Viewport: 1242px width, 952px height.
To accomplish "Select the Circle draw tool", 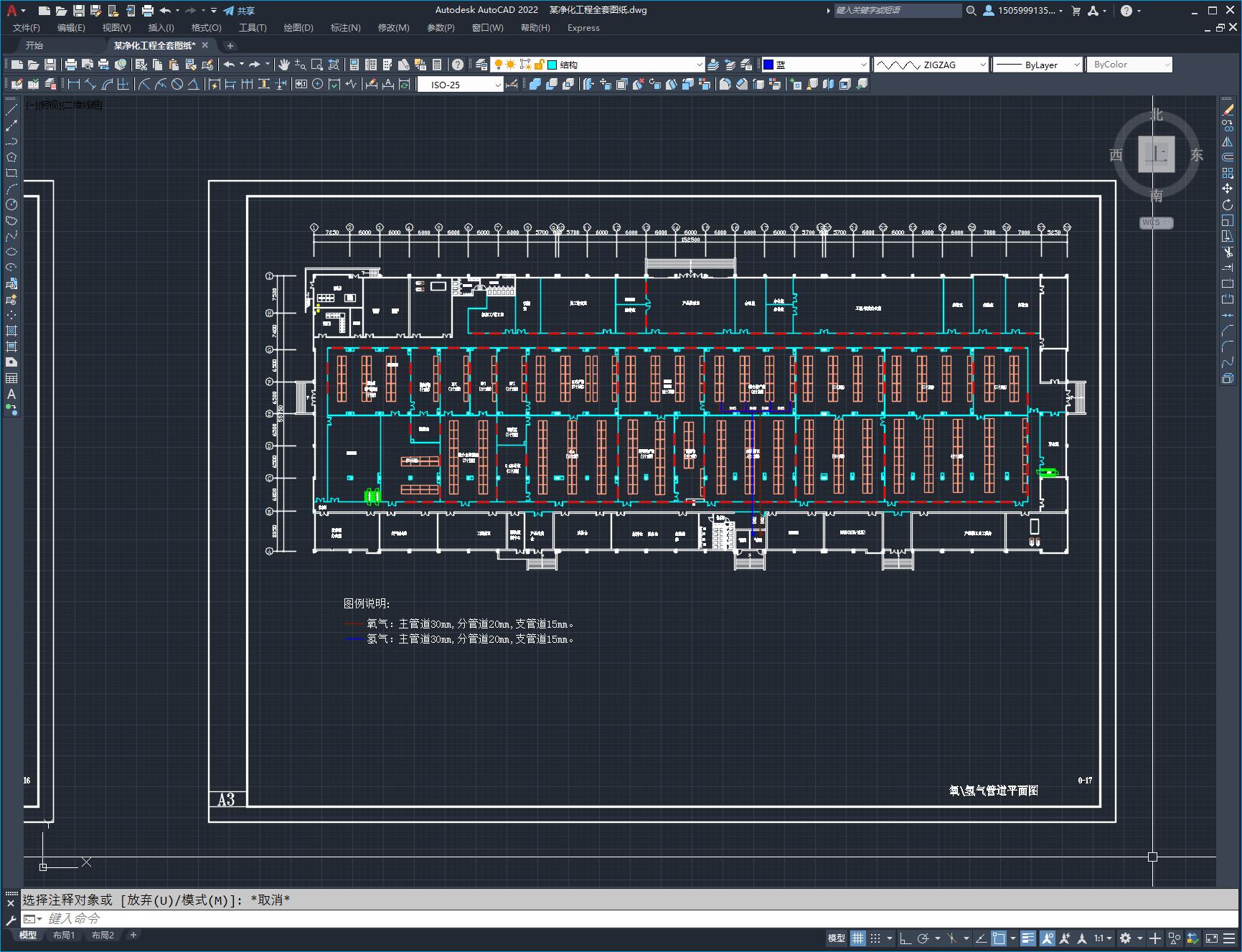I will pos(11,204).
